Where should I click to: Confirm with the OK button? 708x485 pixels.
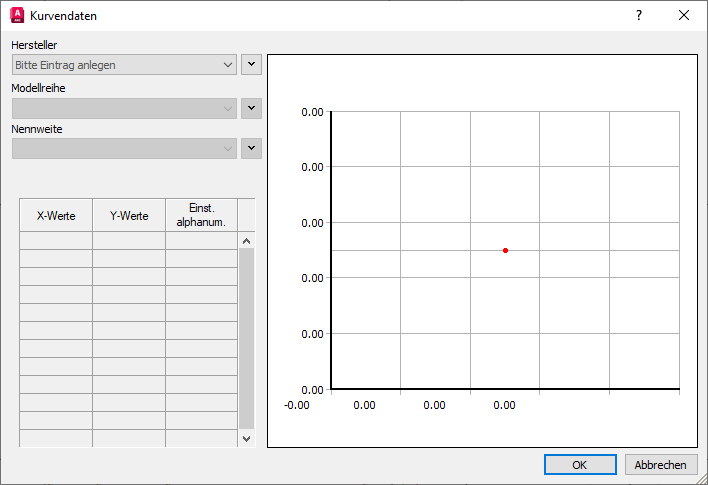click(x=580, y=465)
